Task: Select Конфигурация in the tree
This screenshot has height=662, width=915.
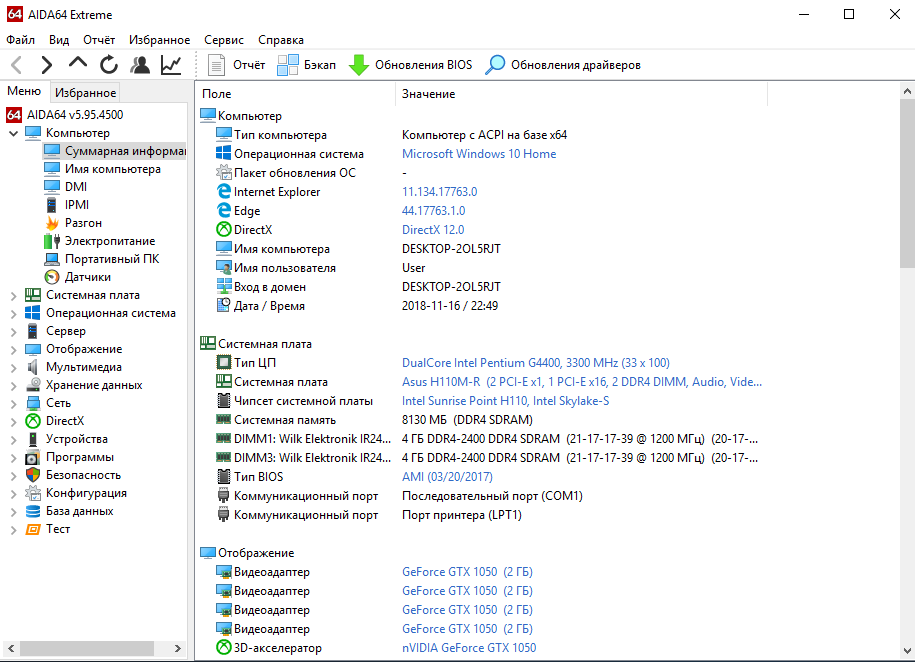Action: coord(76,493)
